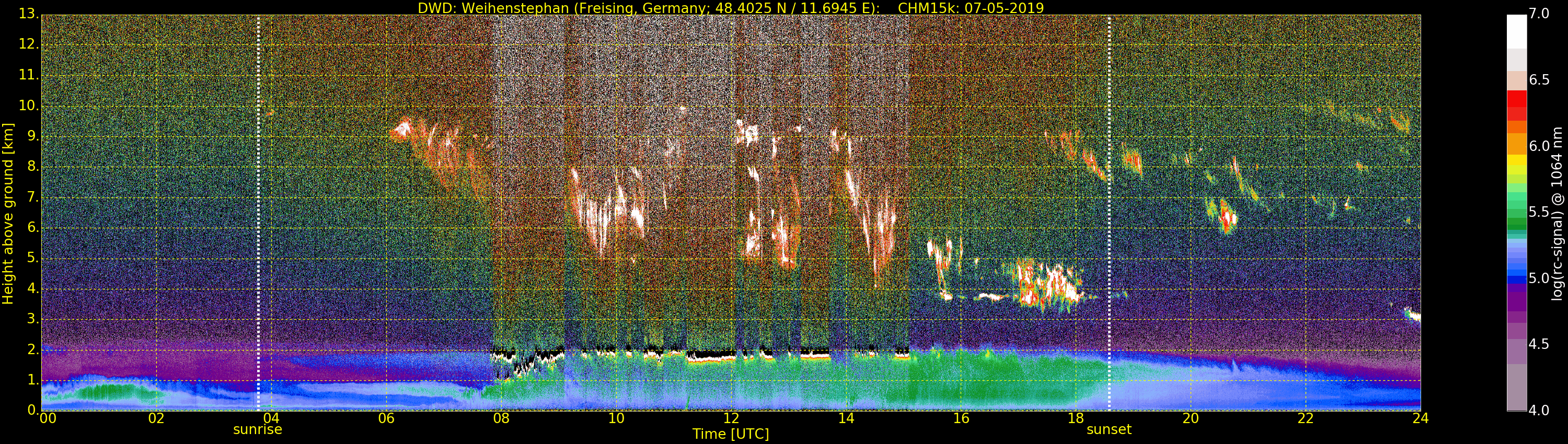Click the 13. height tick label
The image size is (1568, 444).
(26, 14)
